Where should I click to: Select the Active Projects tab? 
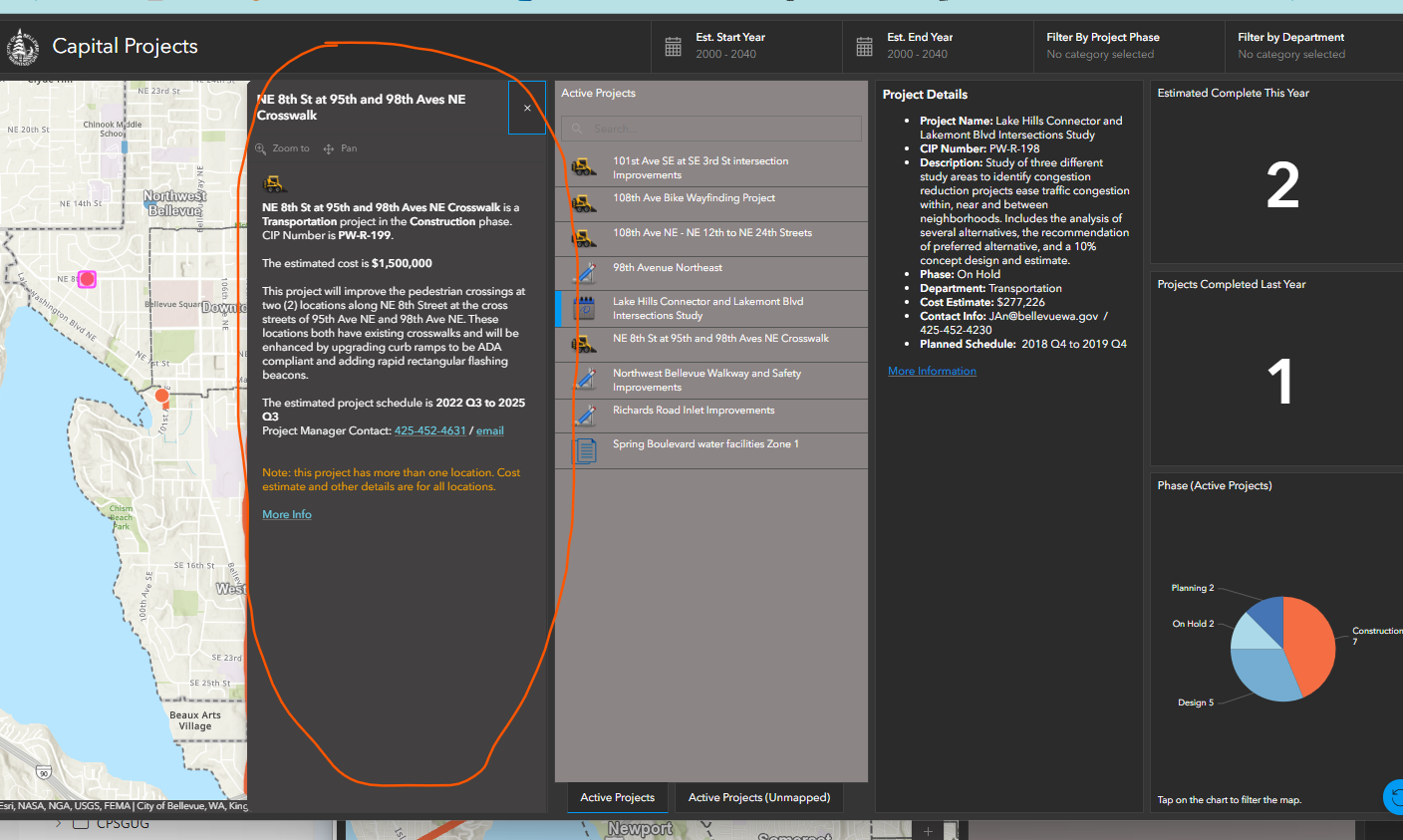click(x=617, y=797)
